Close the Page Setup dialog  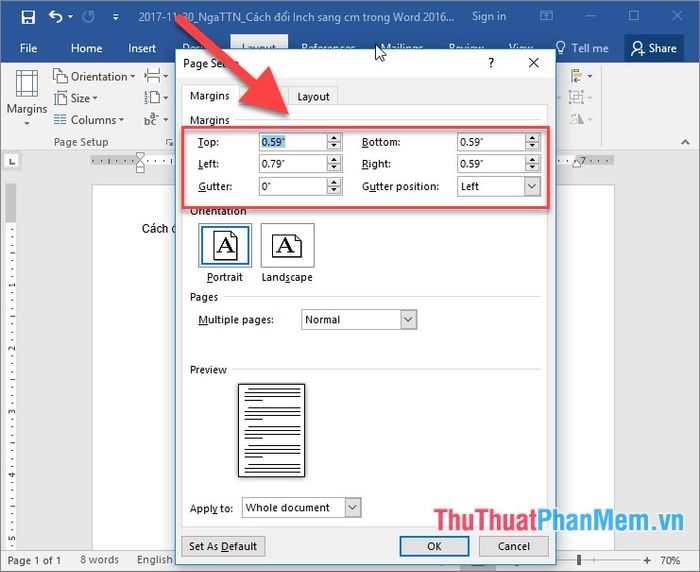[x=533, y=63]
